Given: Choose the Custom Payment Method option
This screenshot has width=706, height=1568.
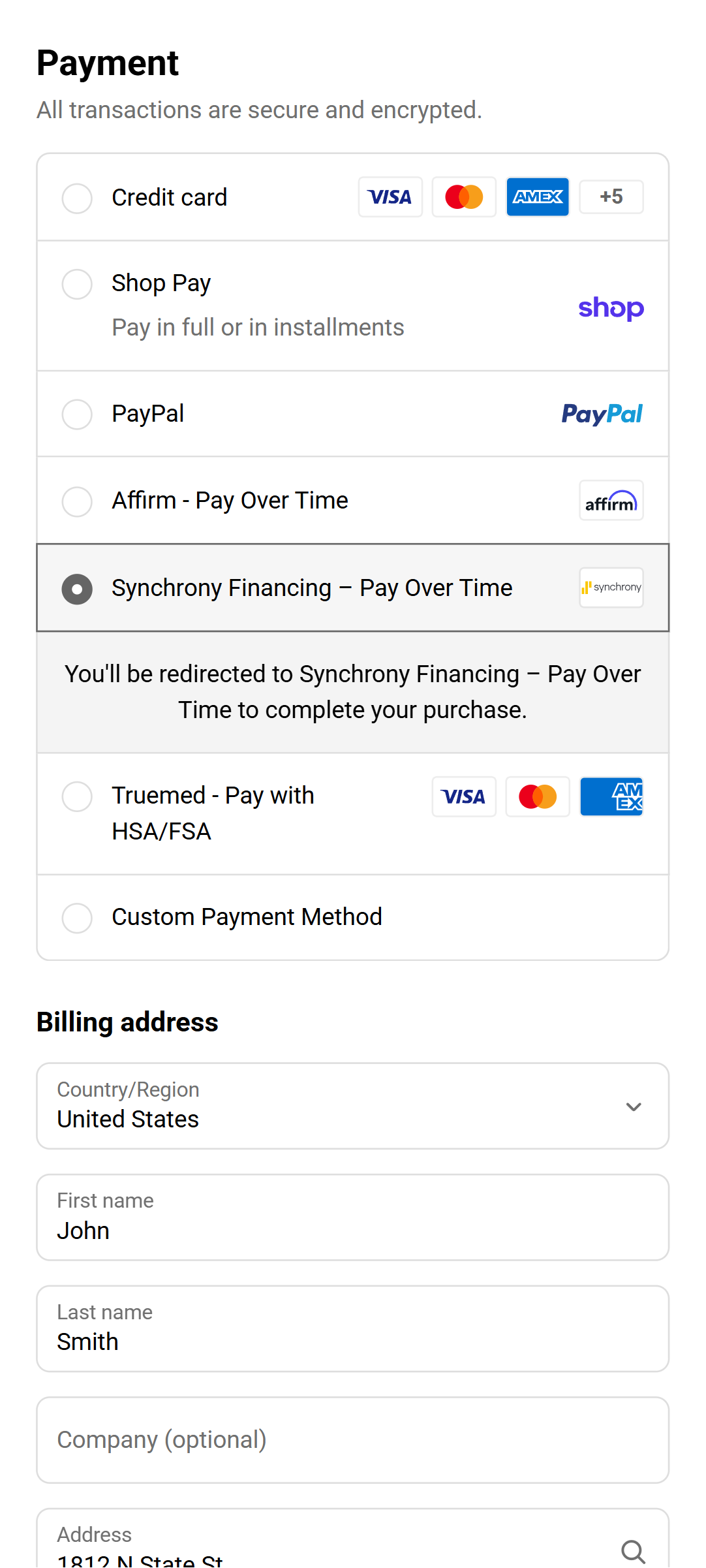Looking at the screenshot, I should coord(77,918).
